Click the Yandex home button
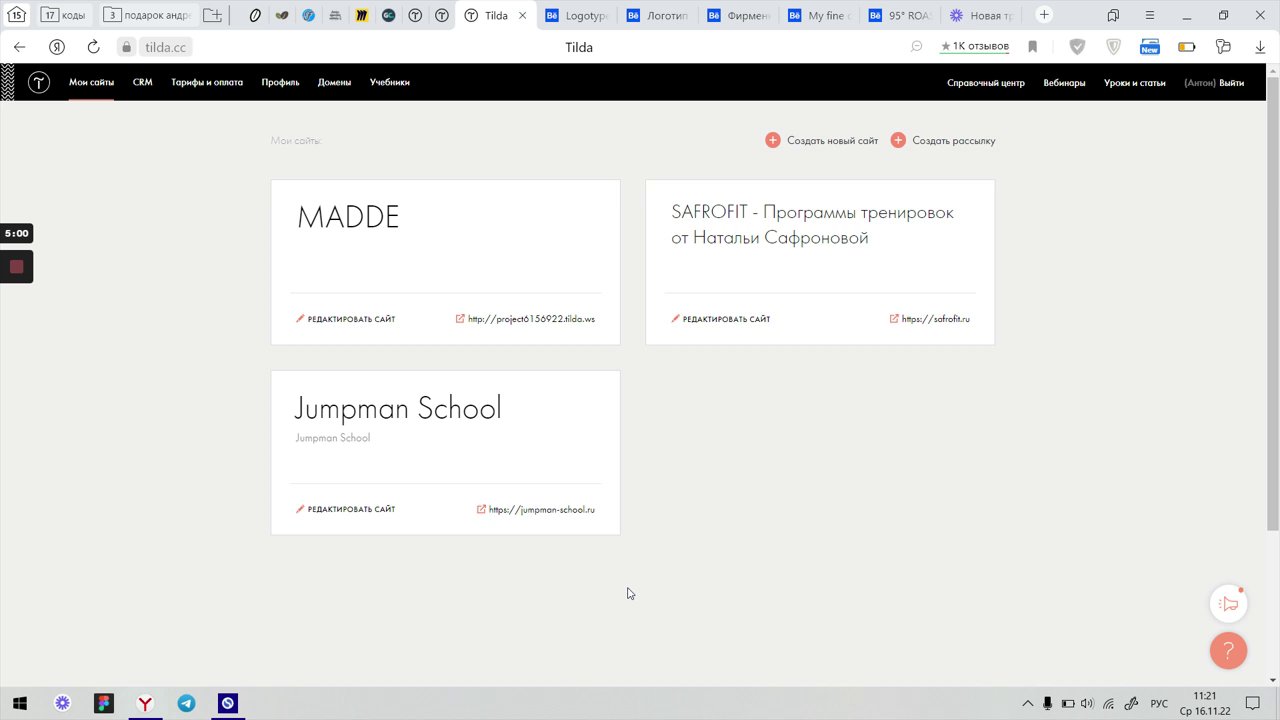This screenshot has height=720, width=1280. (x=57, y=47)
